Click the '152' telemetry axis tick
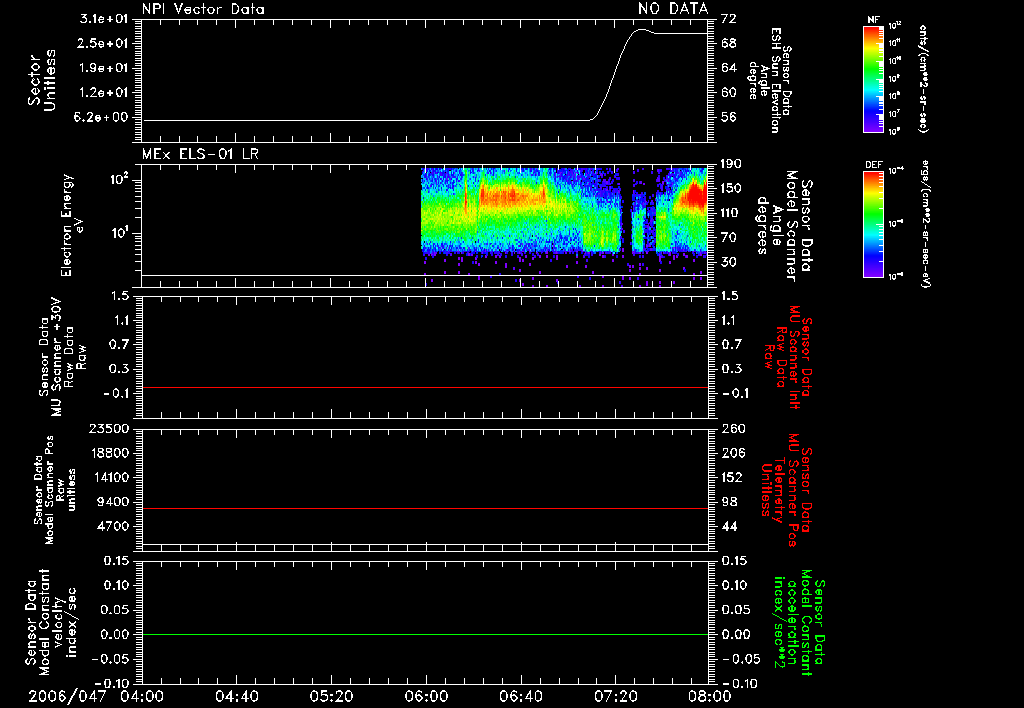The height and width of the screenshot is (708, 1024). (x=732, y=477)
